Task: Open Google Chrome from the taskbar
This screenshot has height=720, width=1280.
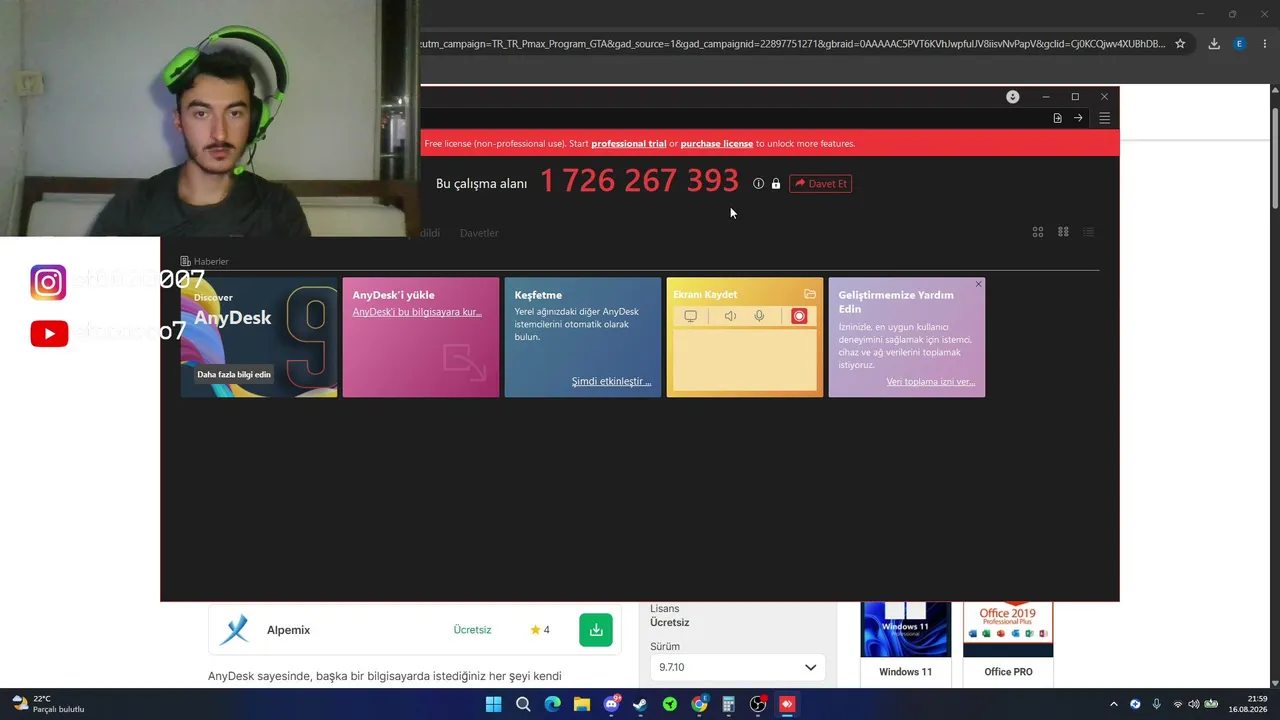Action: point(699,704)
